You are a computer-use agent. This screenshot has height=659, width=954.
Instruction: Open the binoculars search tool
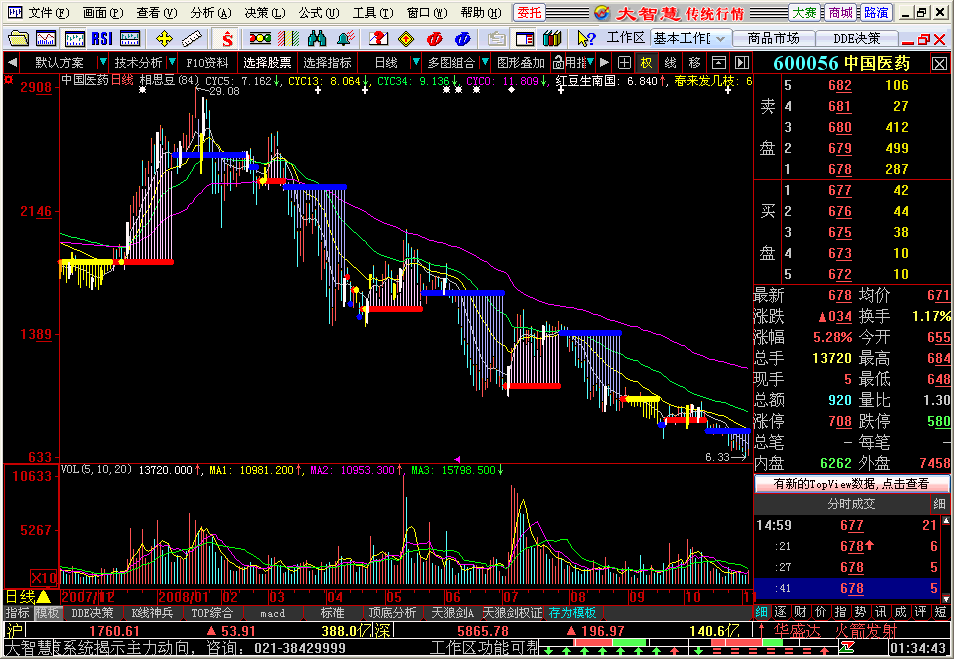point(317,39)
